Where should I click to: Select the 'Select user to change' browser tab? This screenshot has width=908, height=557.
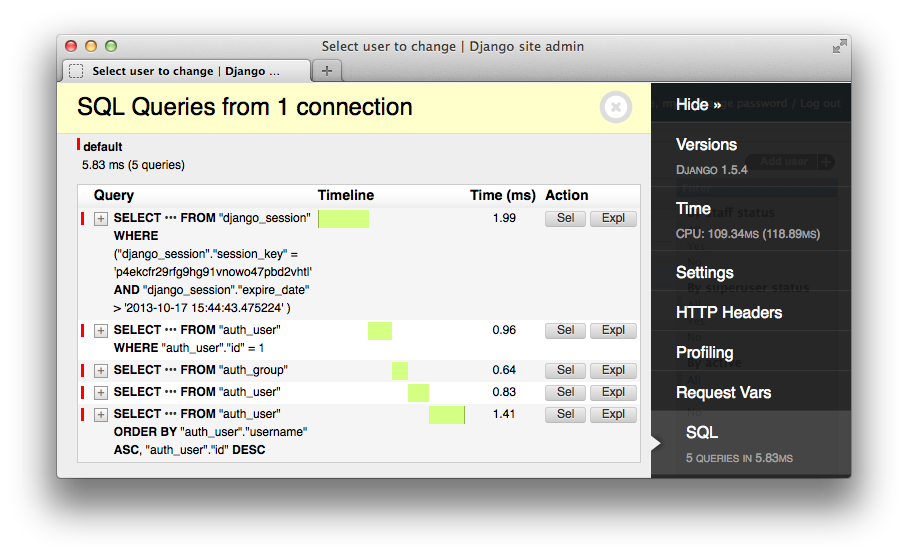pyautogui.click(x=185, y=71)
